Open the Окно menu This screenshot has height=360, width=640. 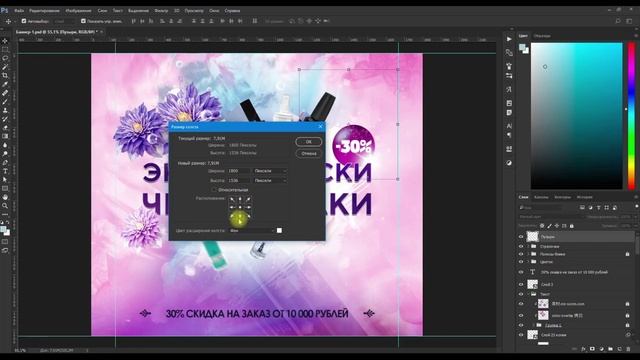pos(214,11)
